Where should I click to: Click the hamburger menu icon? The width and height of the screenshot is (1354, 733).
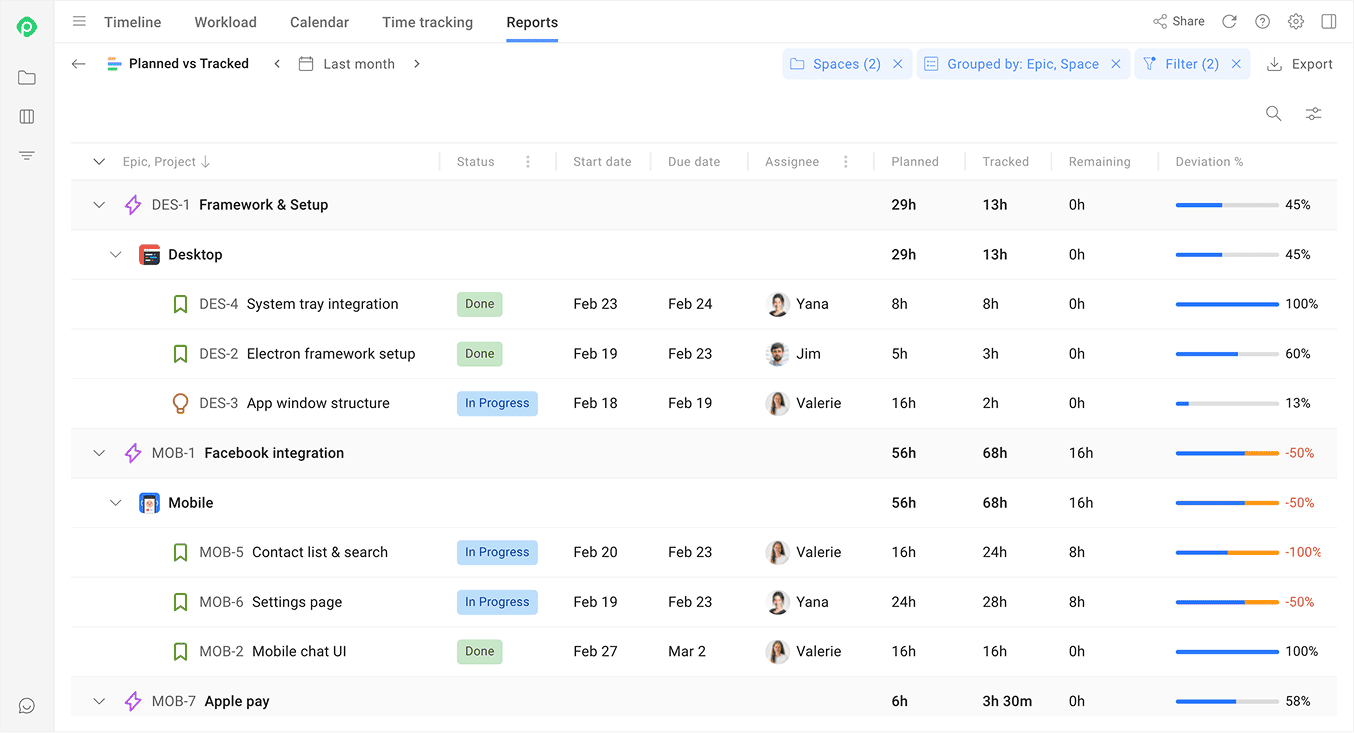point(80,22)
